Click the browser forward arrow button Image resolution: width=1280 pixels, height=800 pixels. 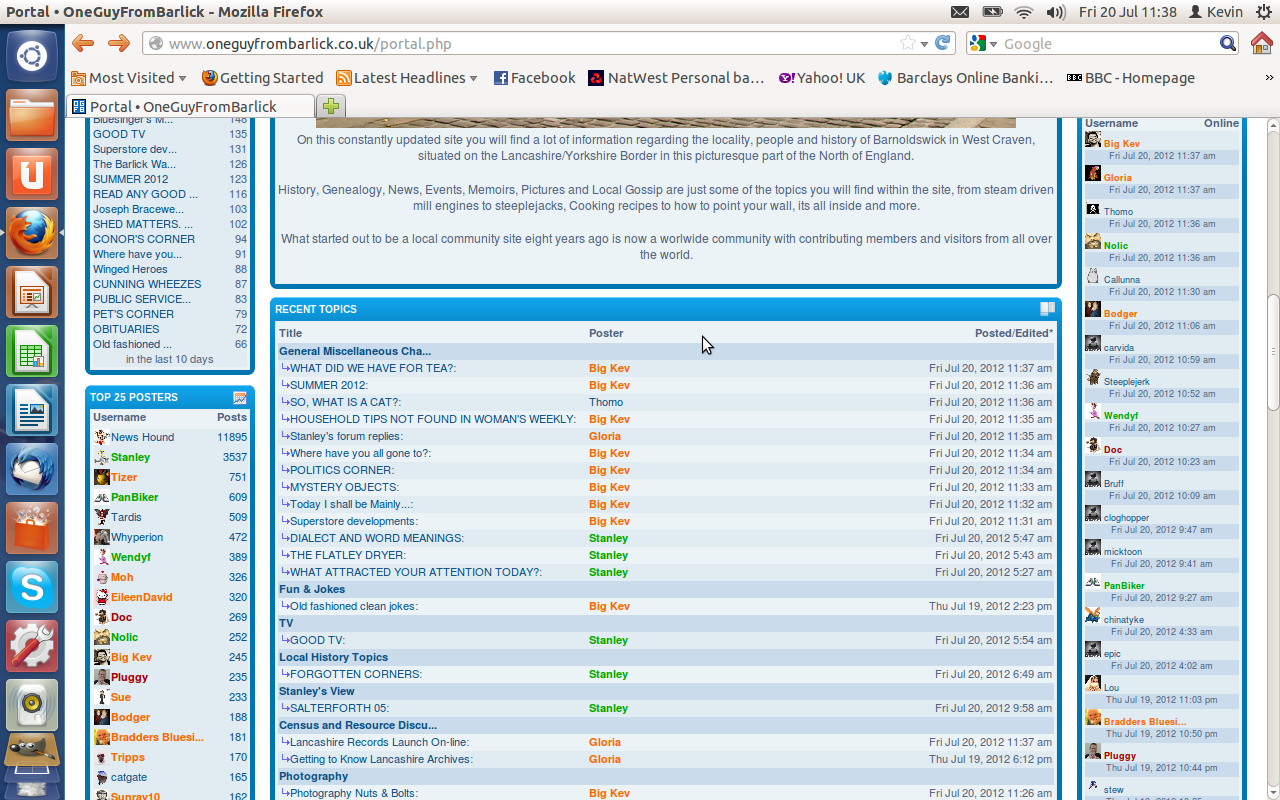coord(118,43)
